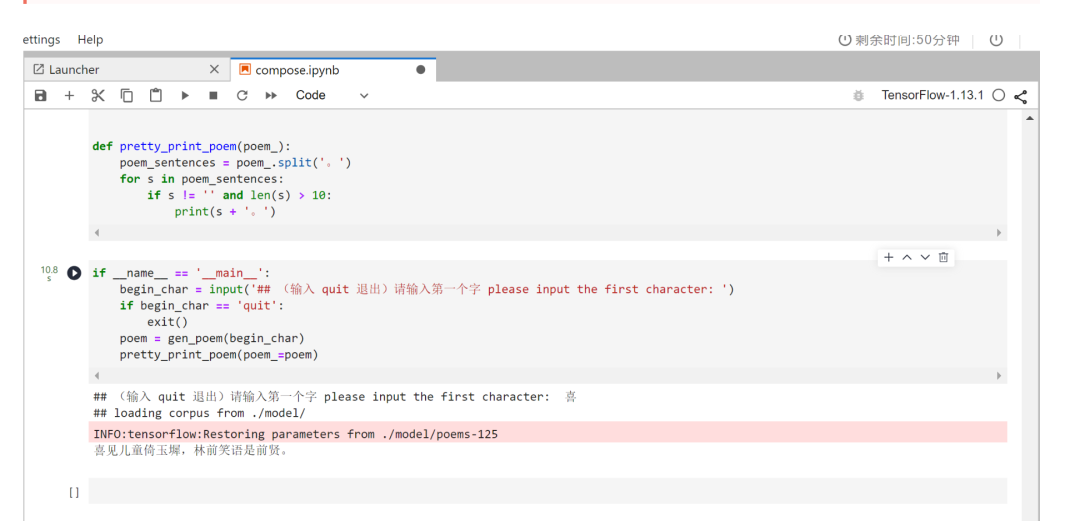Image resolution: width=1080 pixels, height=521 pixels.
Task: Restart kernel and run all cells
Action: tap(271, 96)
